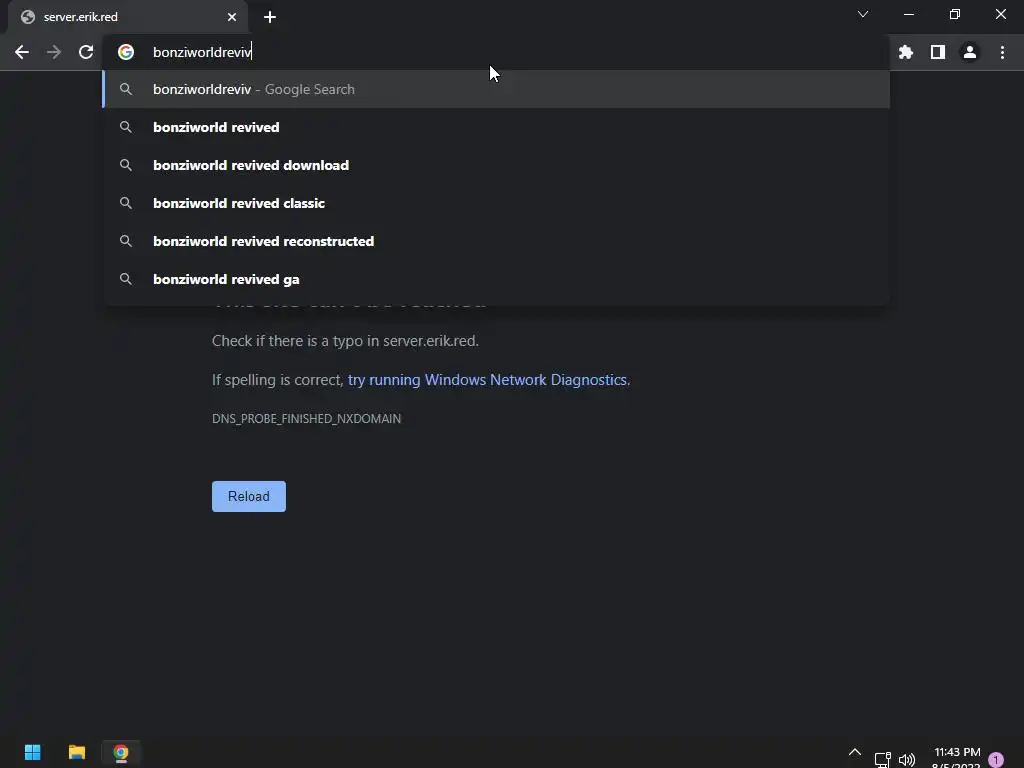The width and height of the screenshot is (1024, 768).
Task: Open File Explorer from the taskbar
Action: (77, 752)
